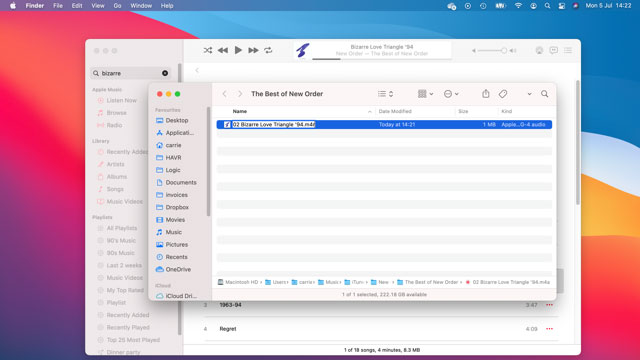Click the album artwork thumbnail
Image resolution: width=640 pixels, height=360 pixels.
(x=302, y=51)
